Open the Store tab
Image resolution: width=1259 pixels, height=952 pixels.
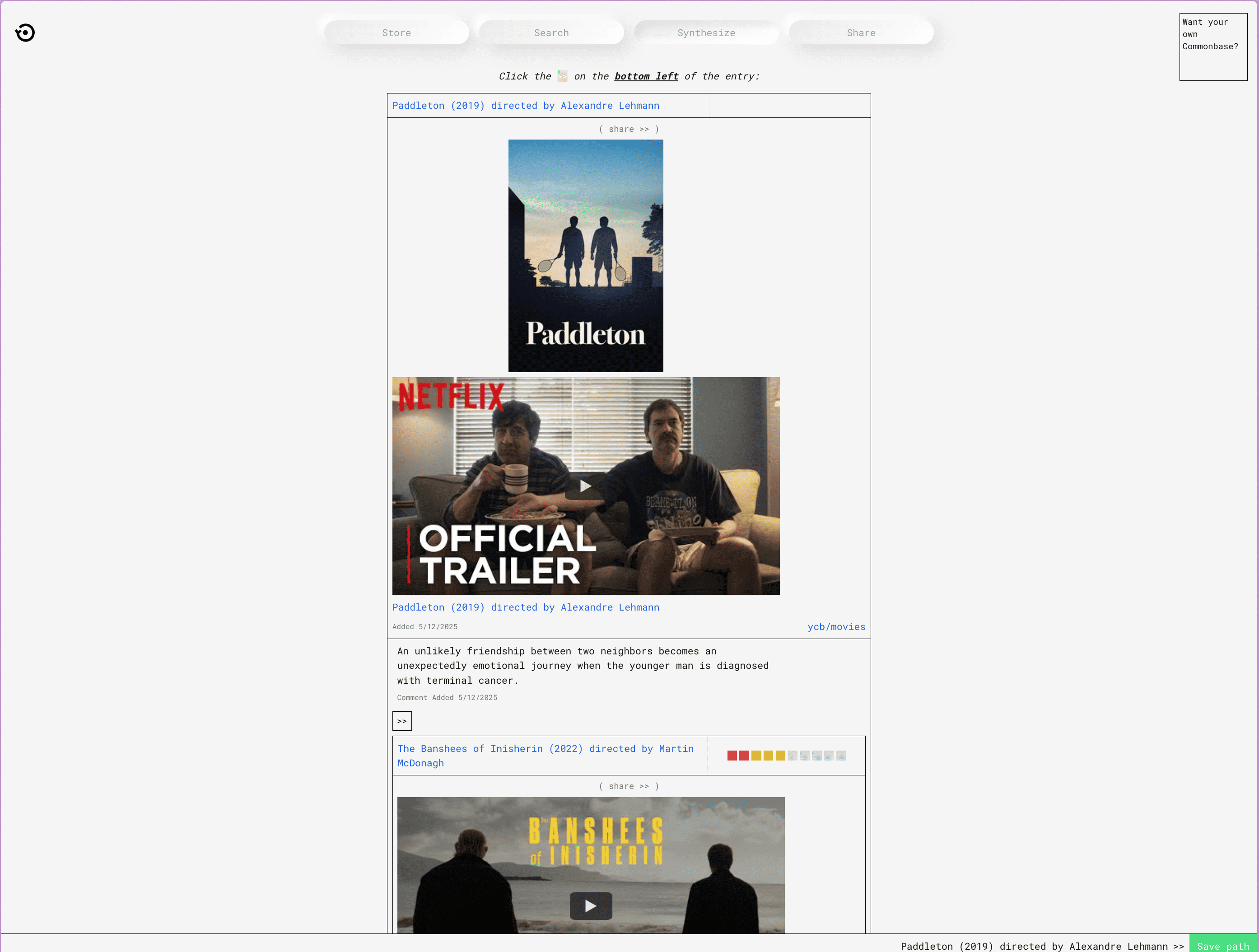(396, 33)
